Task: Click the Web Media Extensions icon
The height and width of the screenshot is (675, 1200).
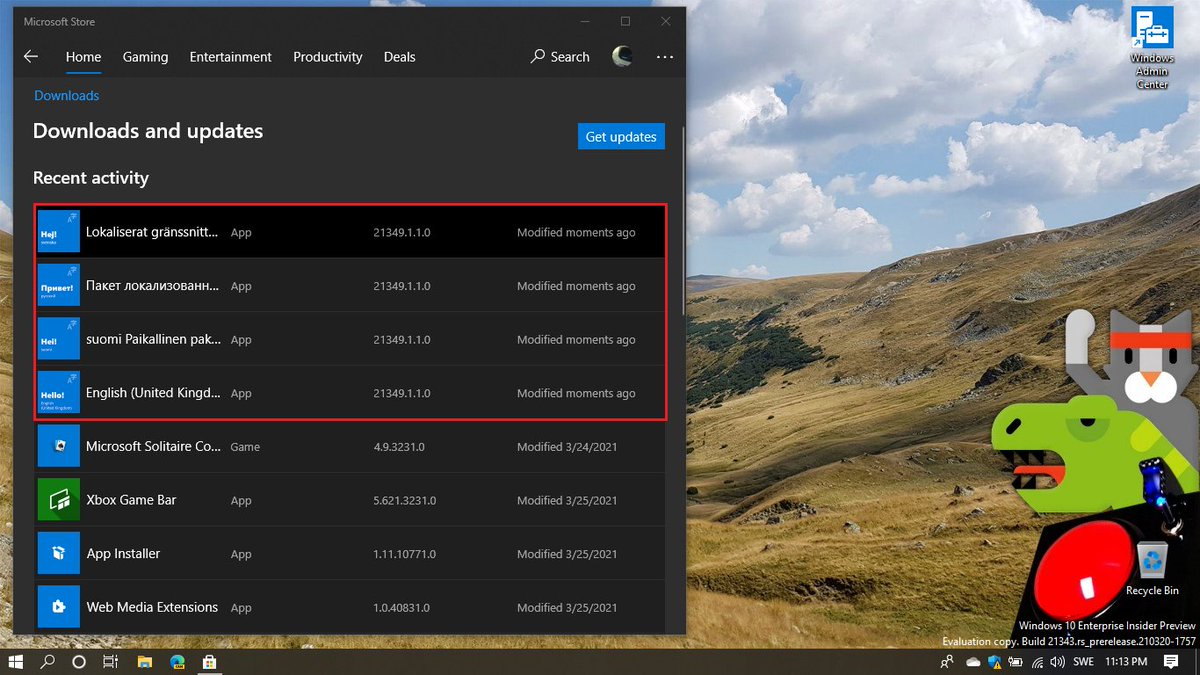Action: [x=58, y=607]
